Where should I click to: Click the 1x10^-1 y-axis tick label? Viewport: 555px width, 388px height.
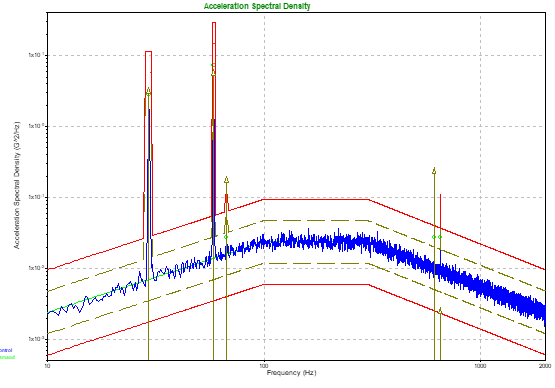point(36,197)
